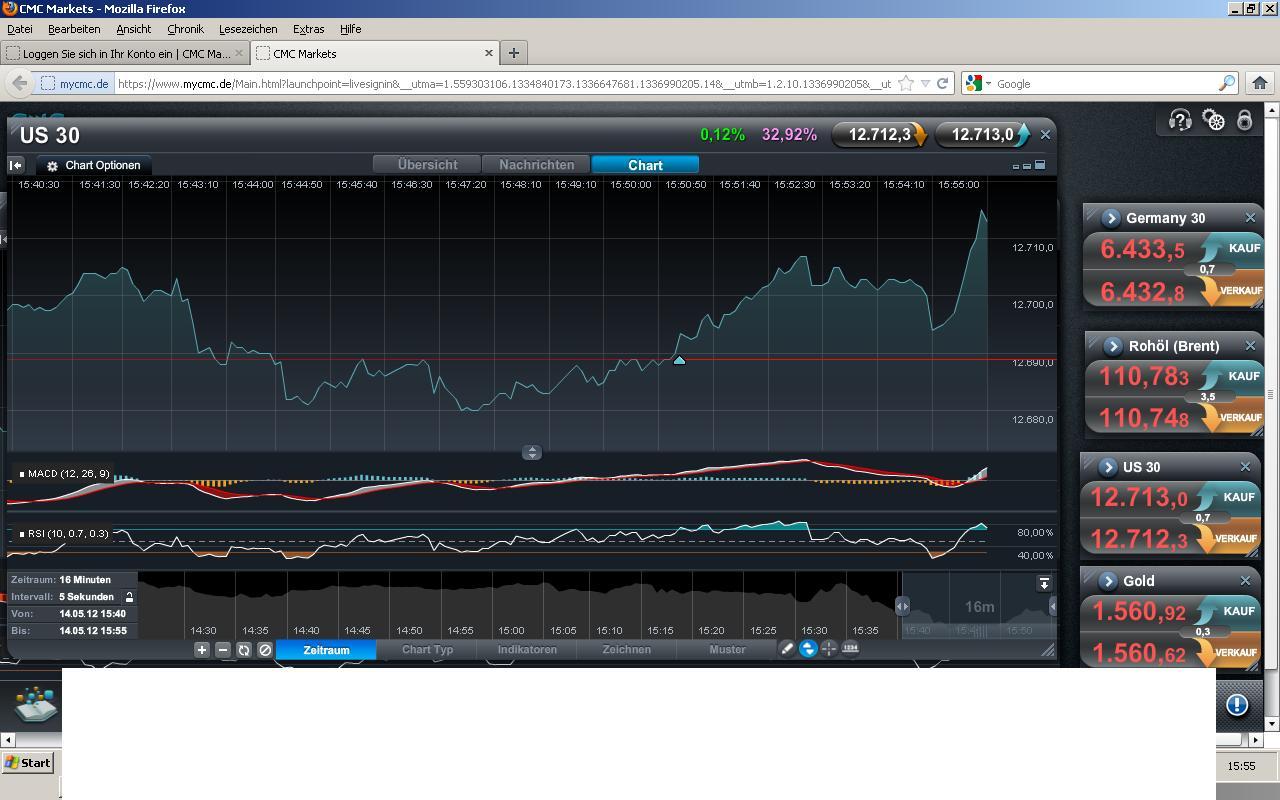Click the crosshair cursor tool icon
Image resolution: width=1280 pixels, height=800 pixels.
pyautogui.click(x=829, y=648)
